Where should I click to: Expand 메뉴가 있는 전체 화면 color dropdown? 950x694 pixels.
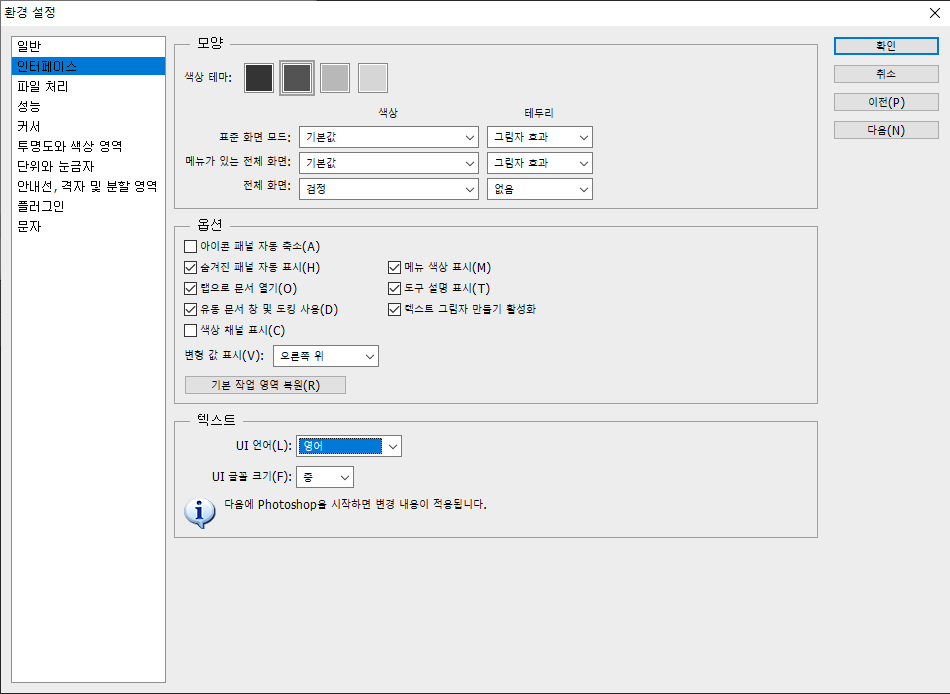pyautogui.click(x=389, y=163)
